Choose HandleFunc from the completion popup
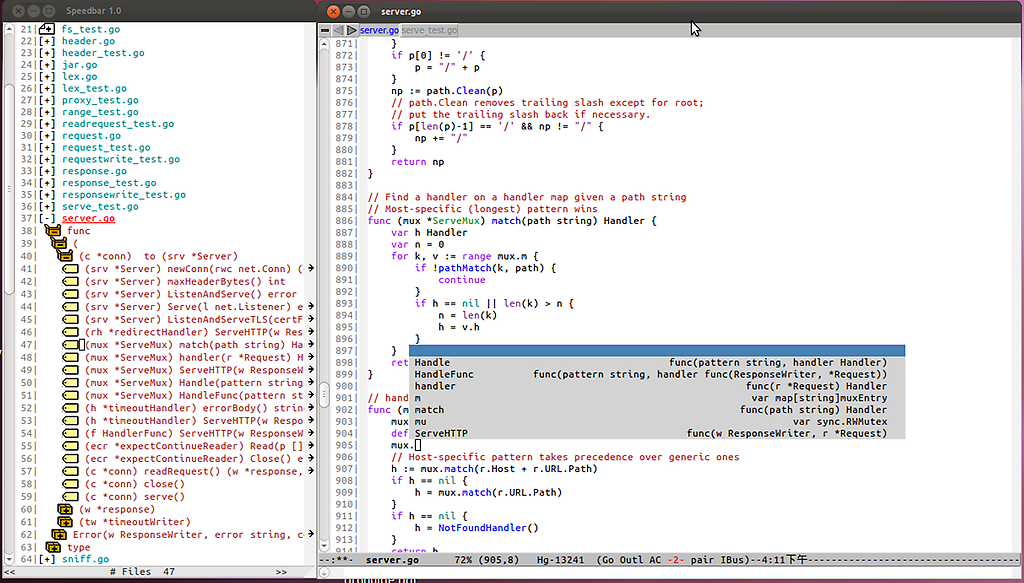This screenshot has height=583, width=1024. click(x=444, y=374)
